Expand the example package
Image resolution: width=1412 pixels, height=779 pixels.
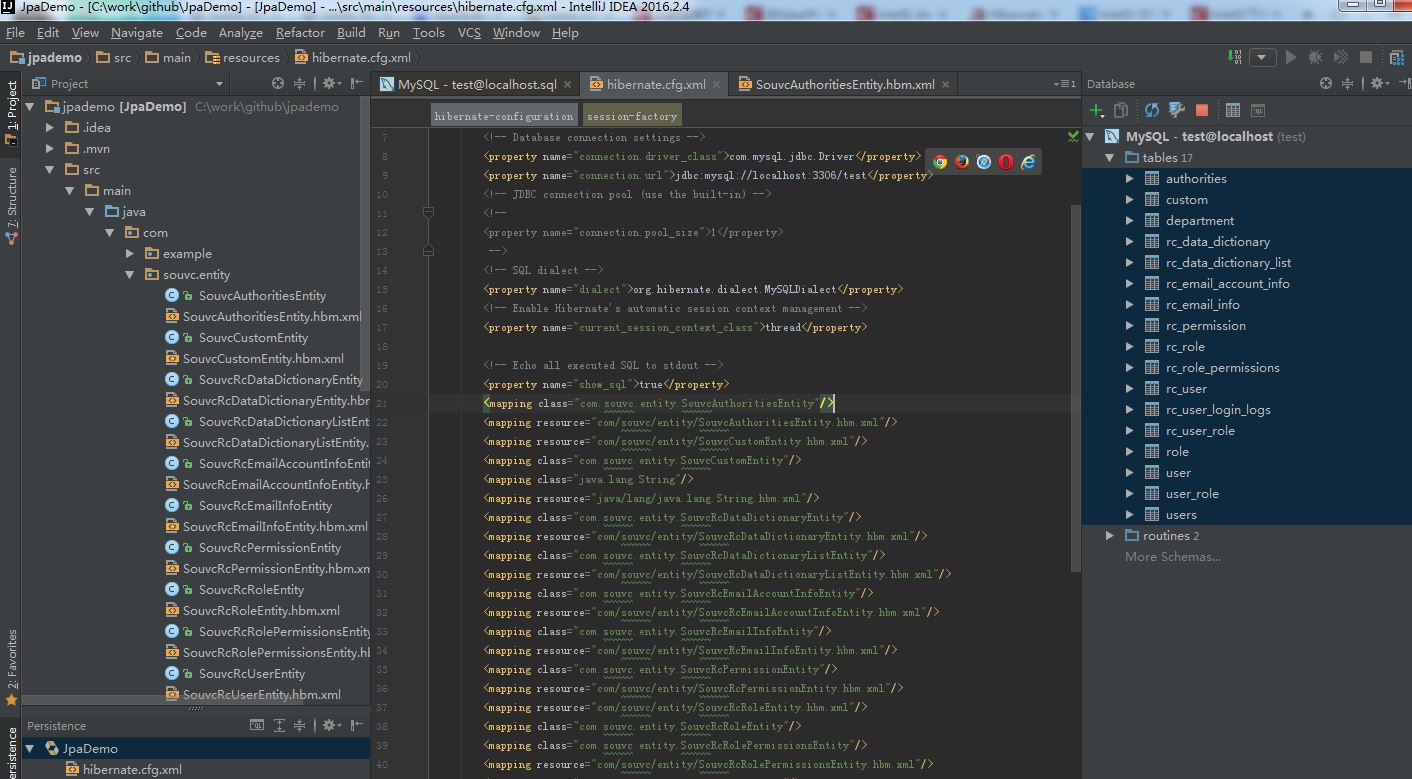click(130, 253)
